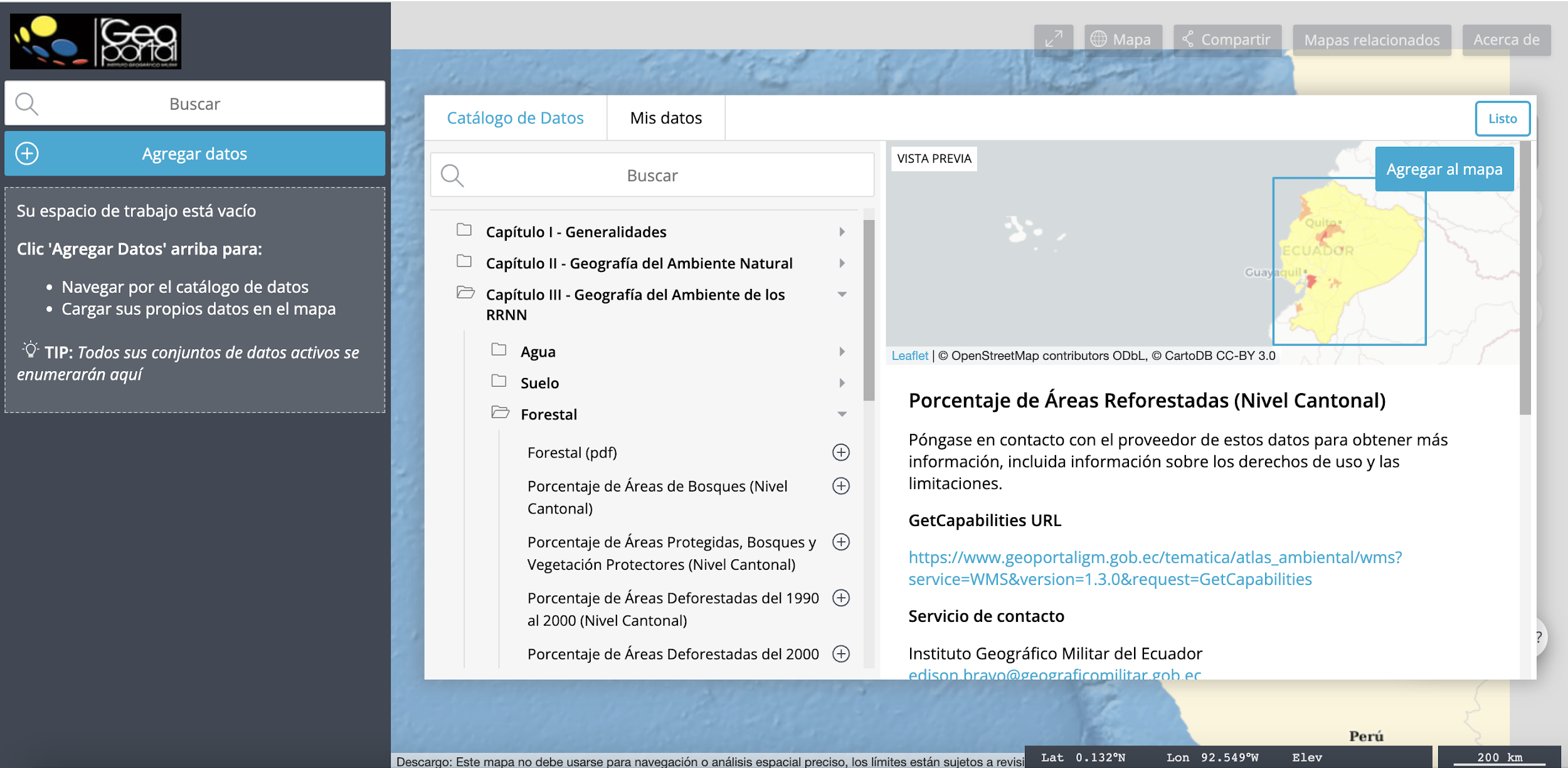Add Forestal (pdf) with plus icon
The image size is (1568, 768).
(x=840, y=452)
